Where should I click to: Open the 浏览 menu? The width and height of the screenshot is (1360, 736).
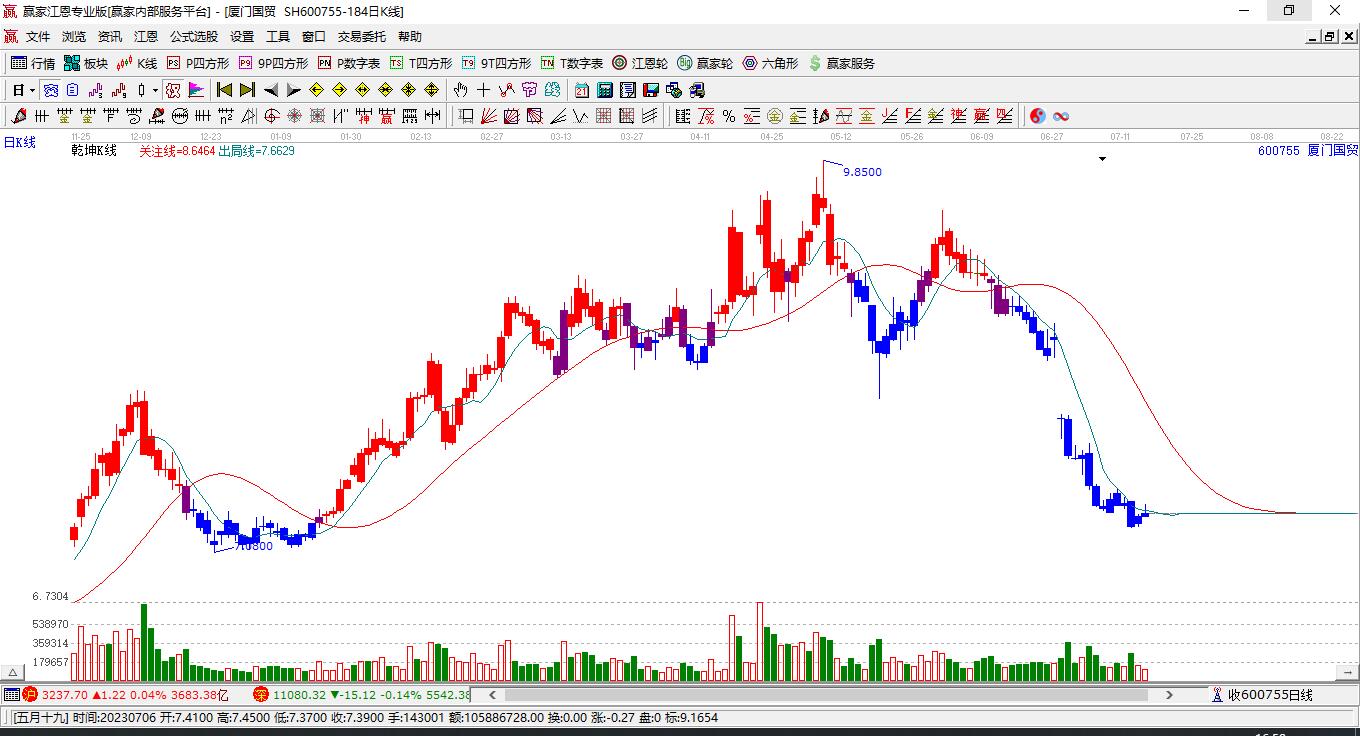pos(74,37)
